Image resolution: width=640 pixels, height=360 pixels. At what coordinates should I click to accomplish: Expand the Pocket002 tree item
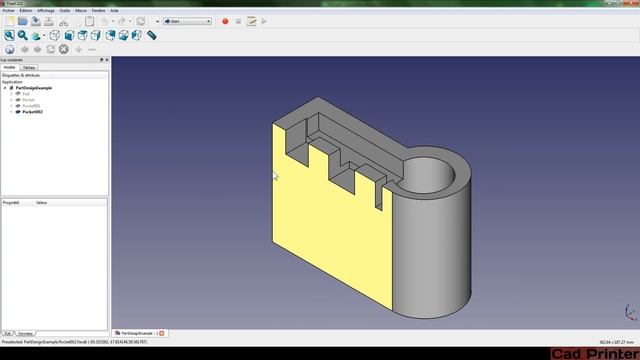(11, 112)
